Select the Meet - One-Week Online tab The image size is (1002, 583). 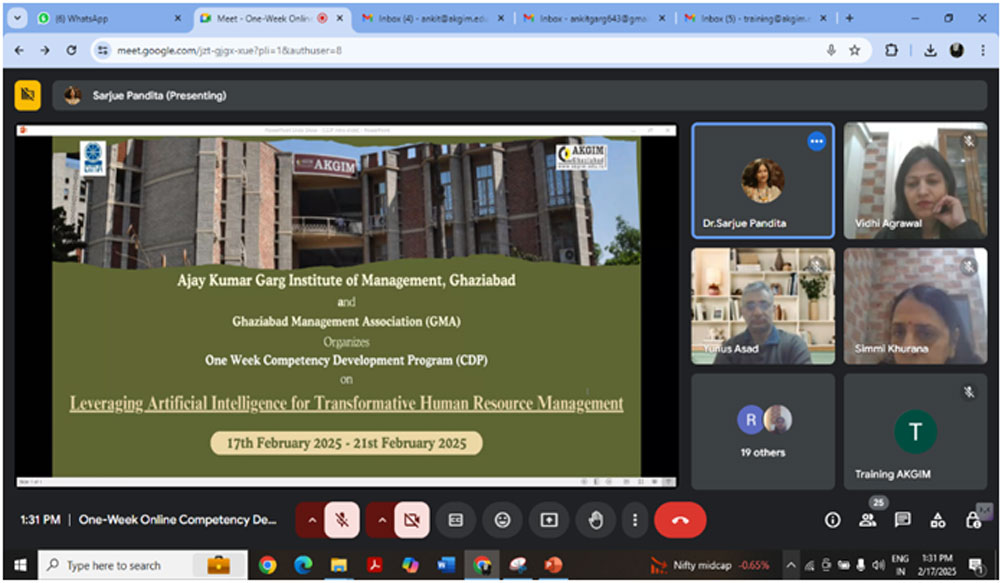(x=272, y=19)
